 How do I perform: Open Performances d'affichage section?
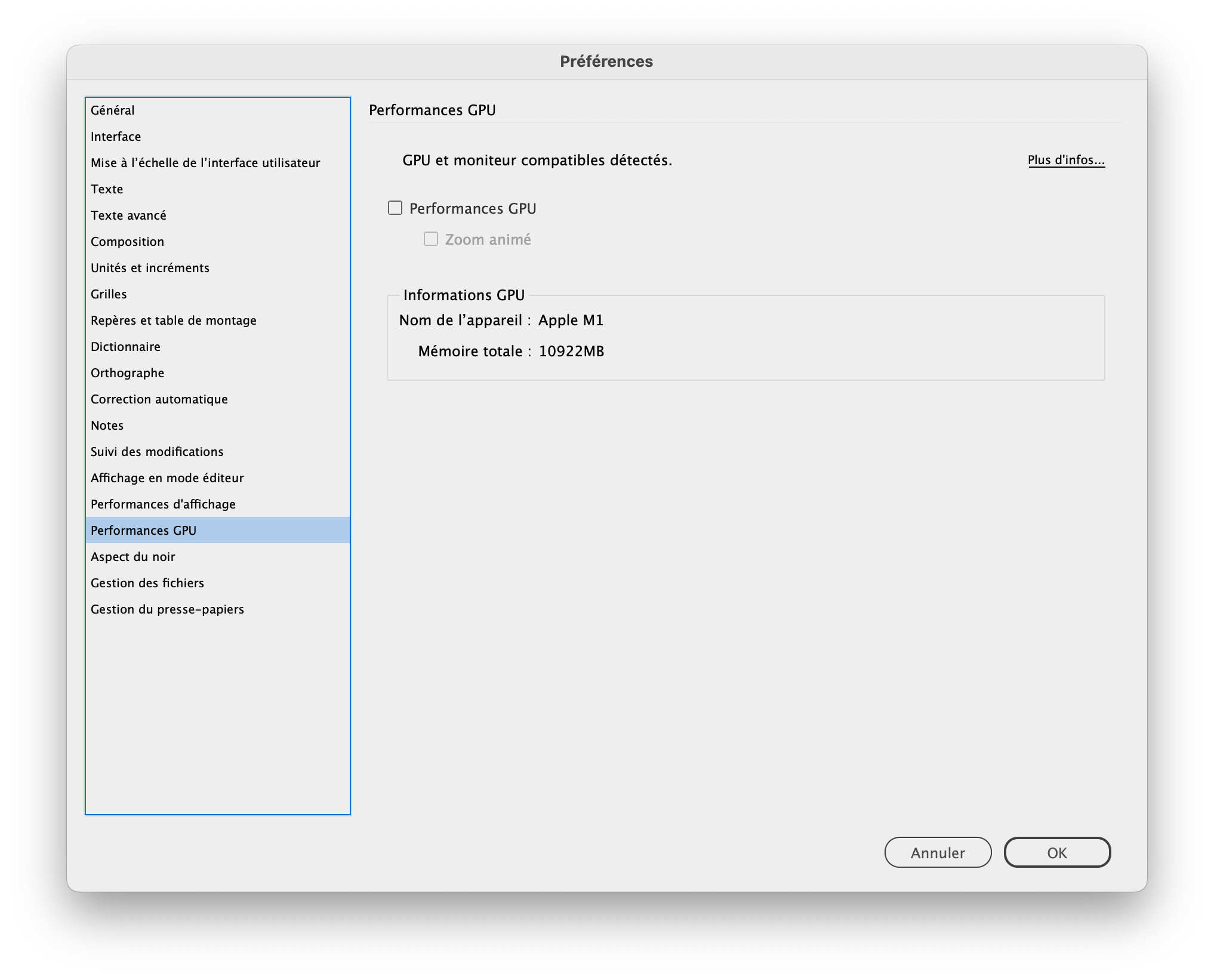click(x=163, y=504)
